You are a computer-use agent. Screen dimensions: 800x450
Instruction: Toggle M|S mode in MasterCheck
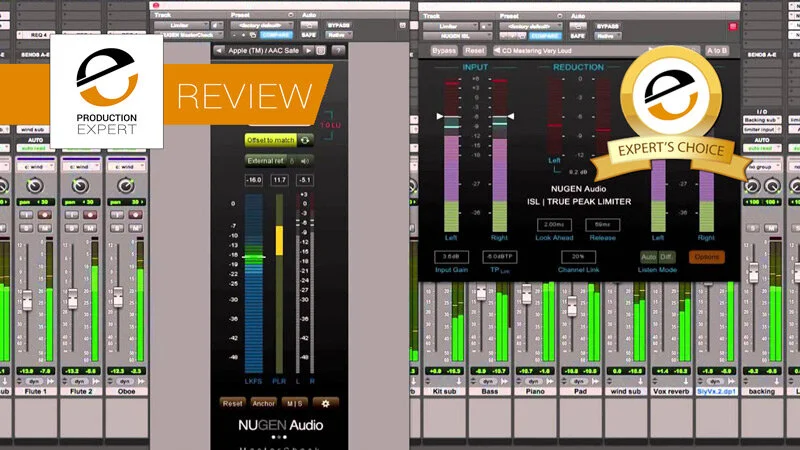tap(294, 404)
